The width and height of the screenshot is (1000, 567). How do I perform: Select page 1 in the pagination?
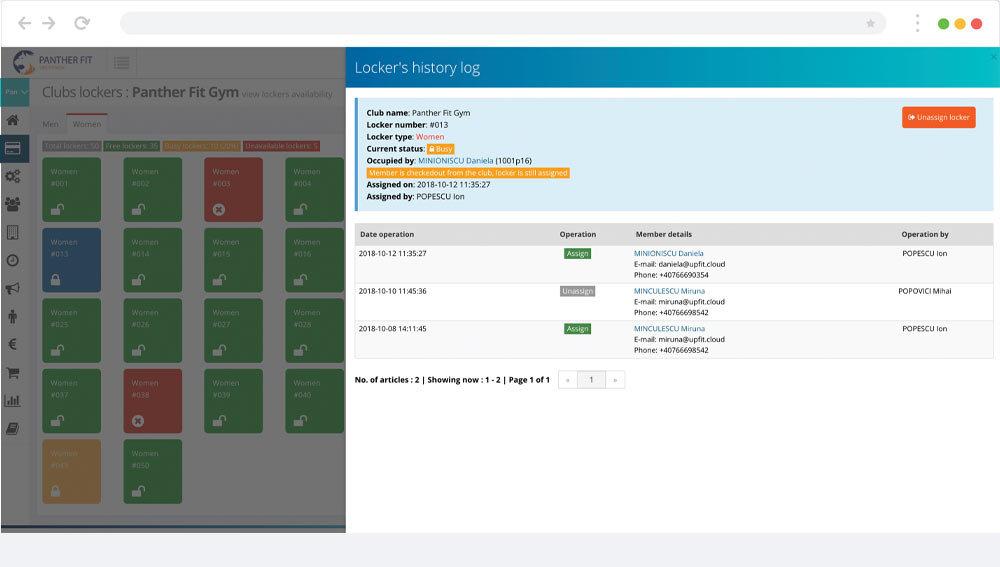point(591,379)
